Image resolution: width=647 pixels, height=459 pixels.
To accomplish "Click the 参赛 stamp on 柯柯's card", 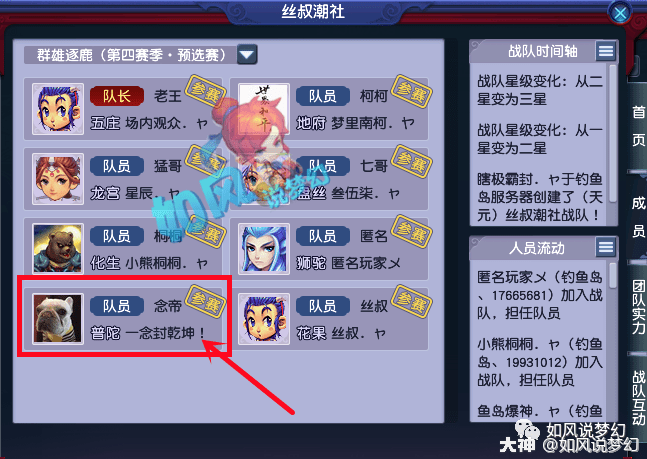I will [411, 91].
